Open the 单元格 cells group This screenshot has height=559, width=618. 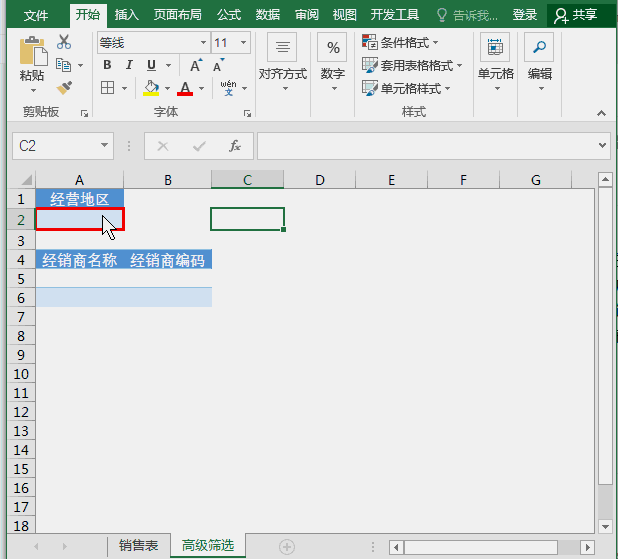pos(495,62)
